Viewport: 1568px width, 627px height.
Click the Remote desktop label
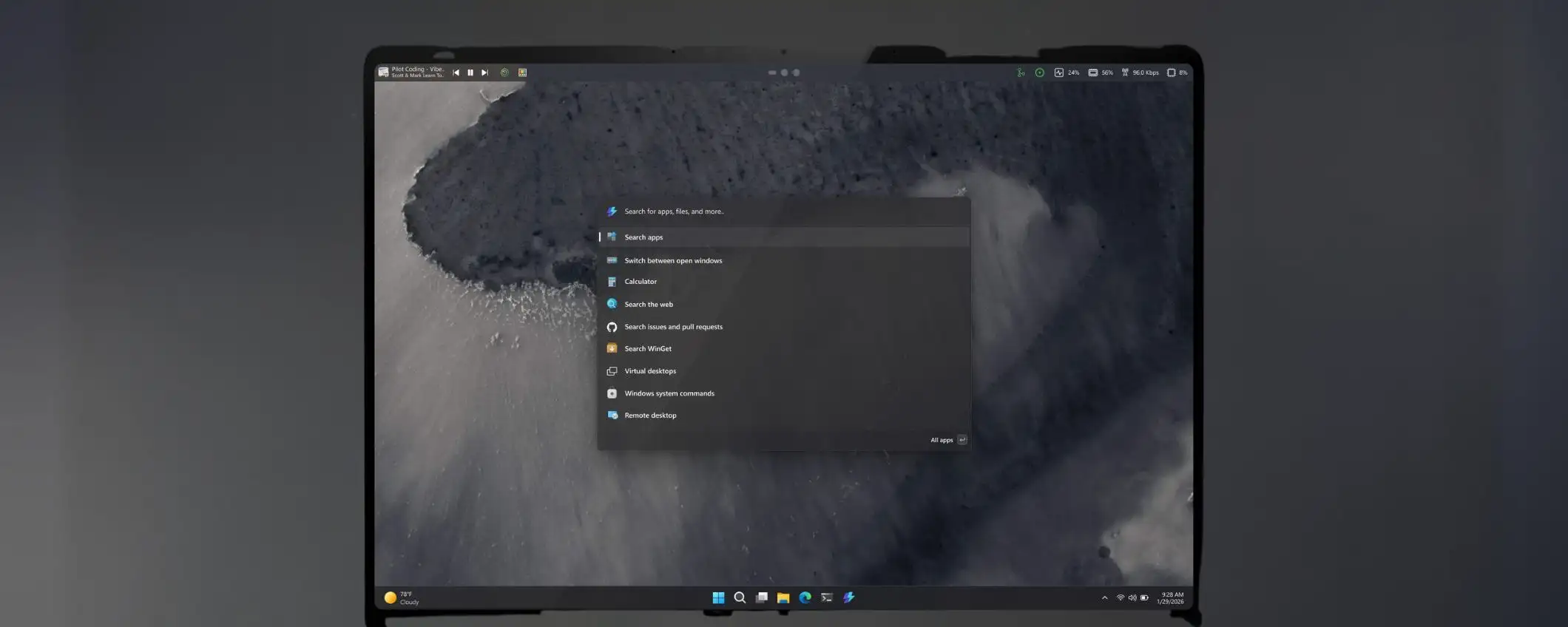tap(650, 416)
